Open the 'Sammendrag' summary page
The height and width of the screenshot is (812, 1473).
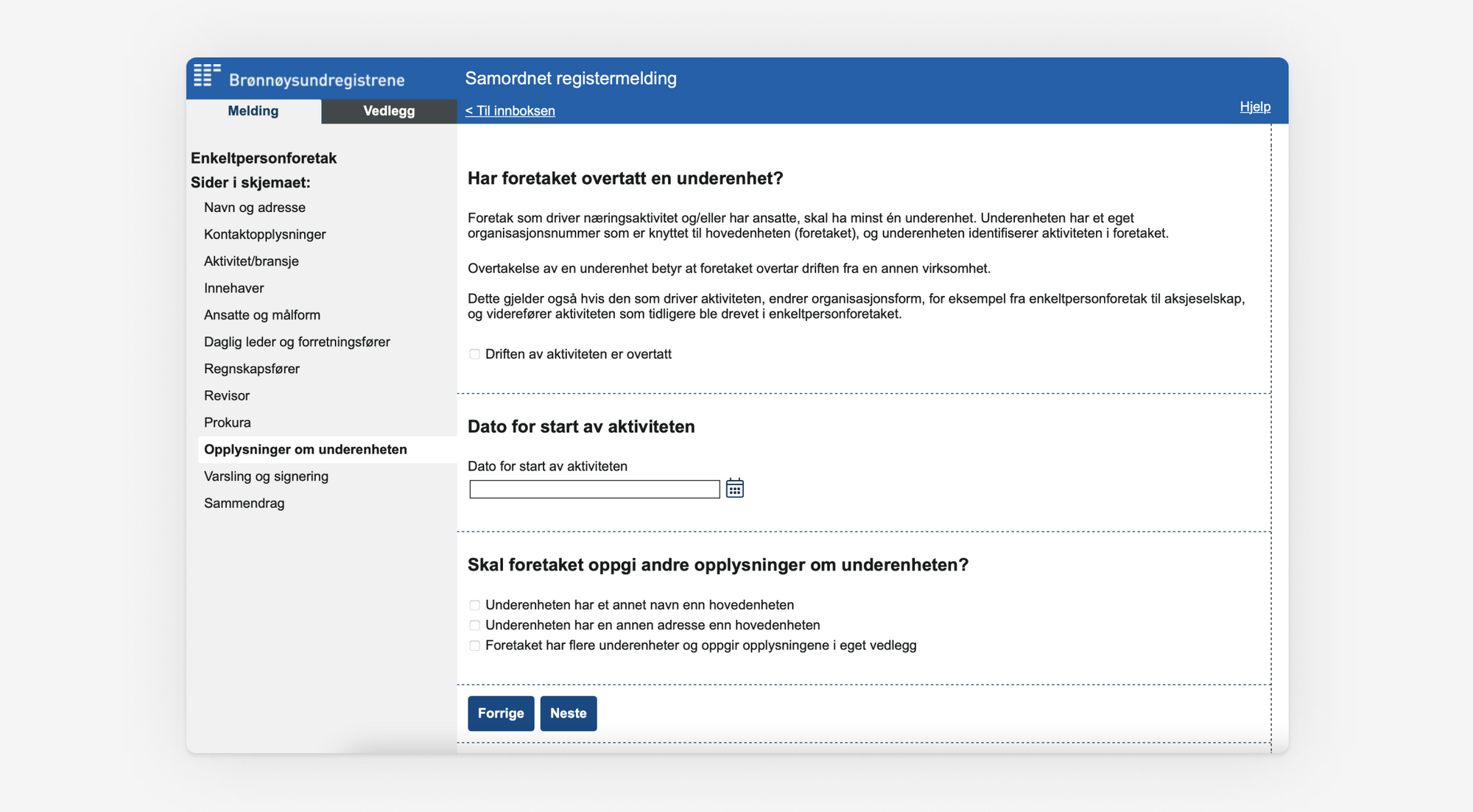pos(244,503)
